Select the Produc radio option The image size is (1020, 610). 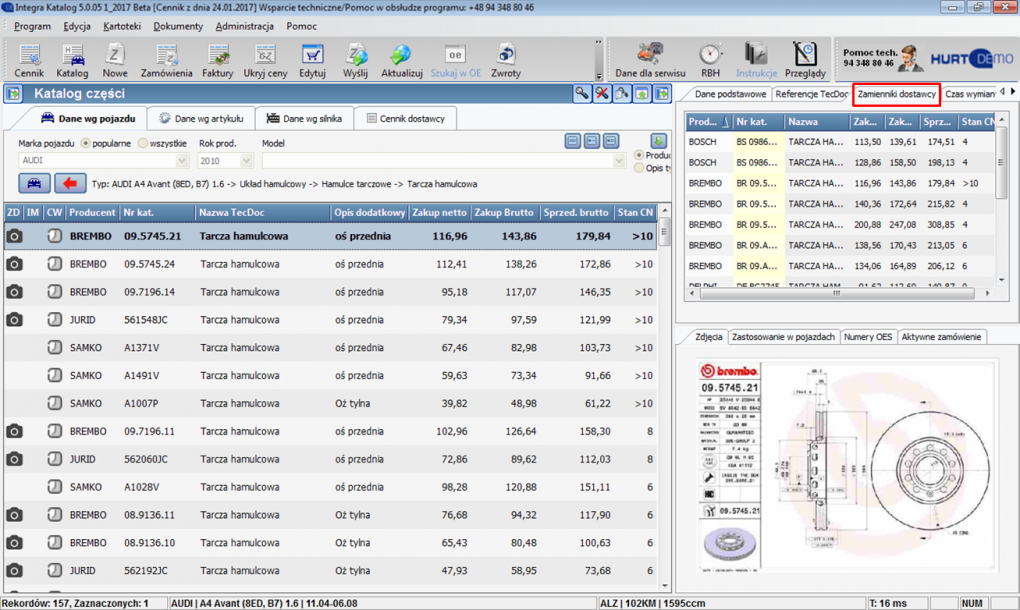639,155
